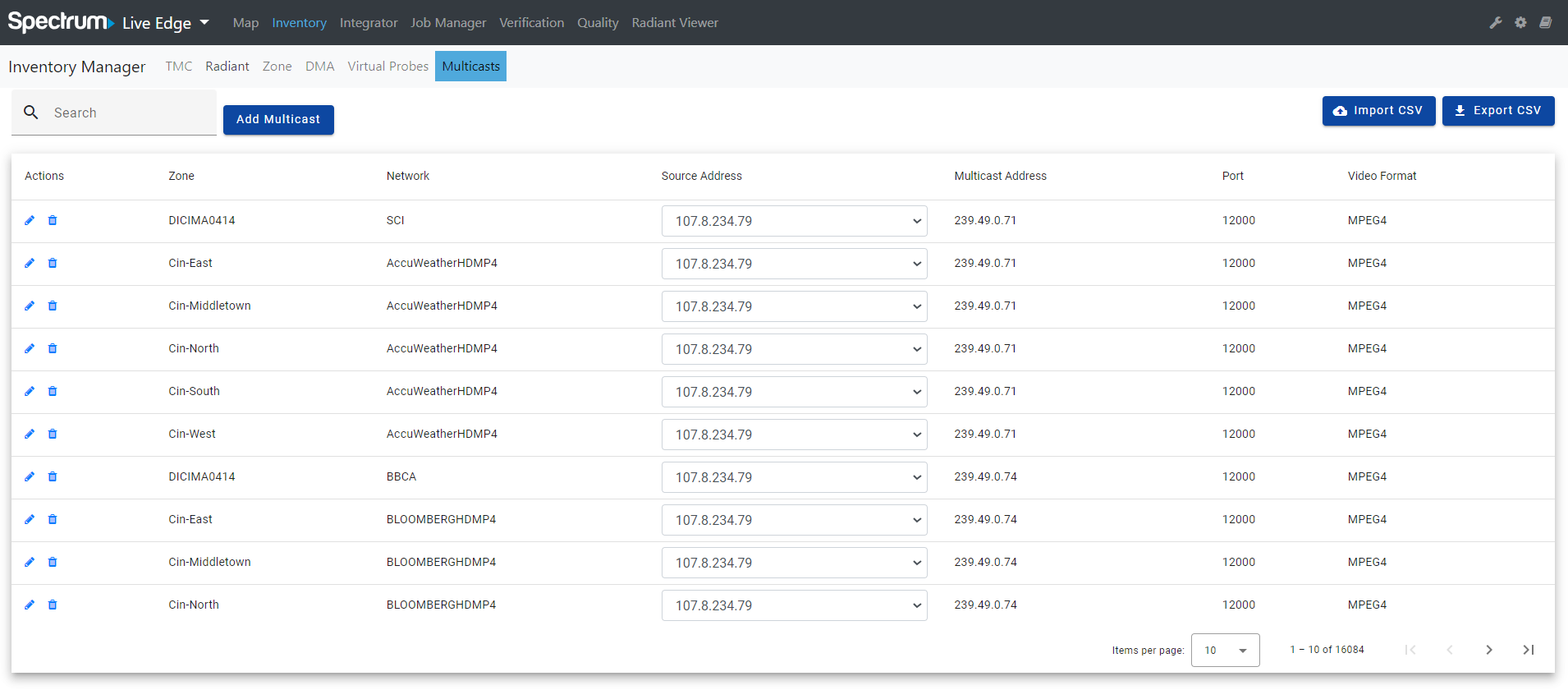Open source address dropdown for Cin-North AccuWeatherHDMP4
The image size is (1568, 690).
[795, 349]
